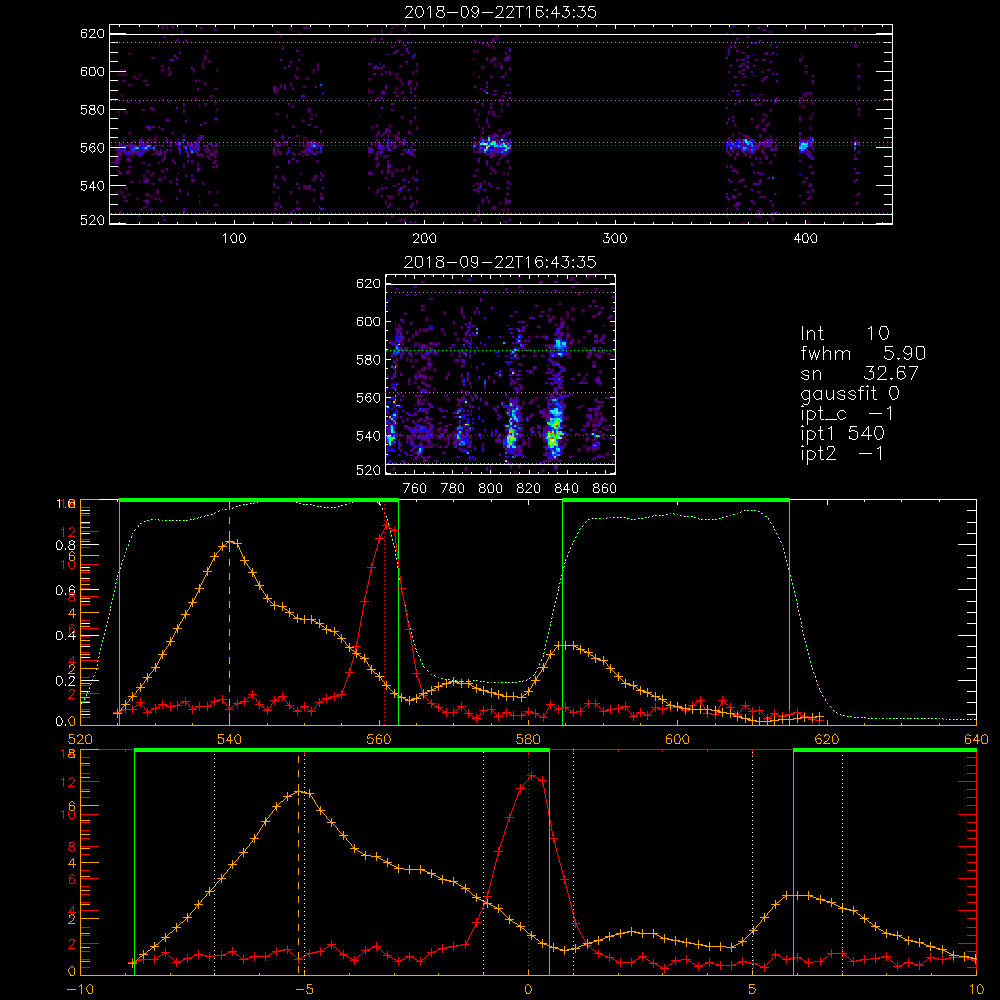
Task: Select the 'ipt1 540' readout line
Action: [842, 434]
